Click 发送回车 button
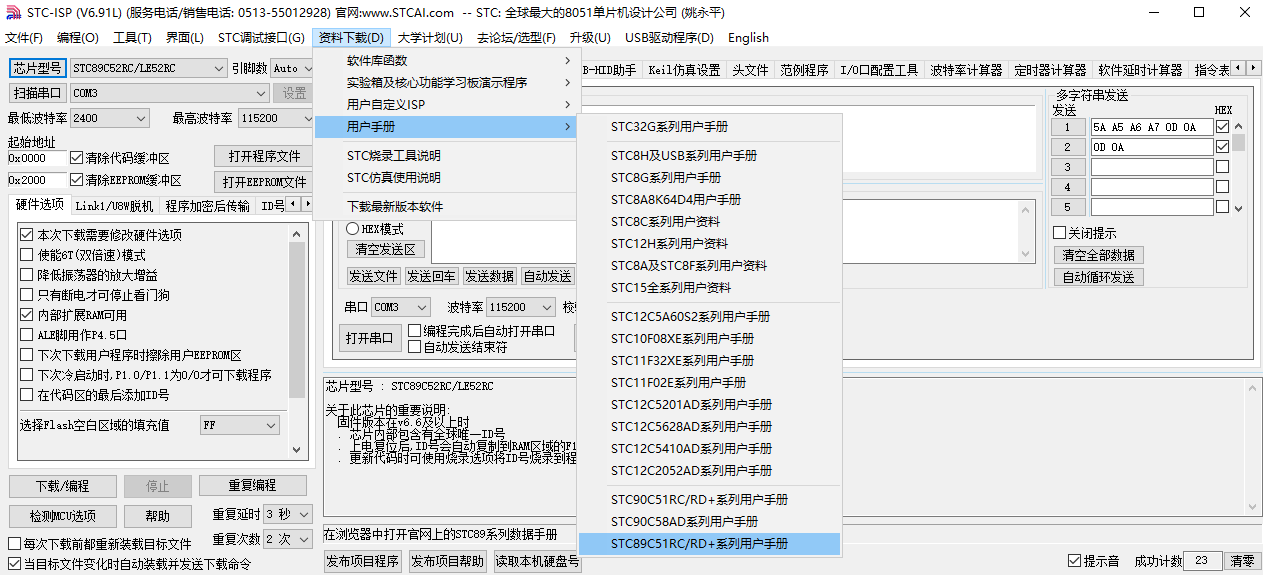The height and width of the screenshot is (575, 1263). (431, 276)
